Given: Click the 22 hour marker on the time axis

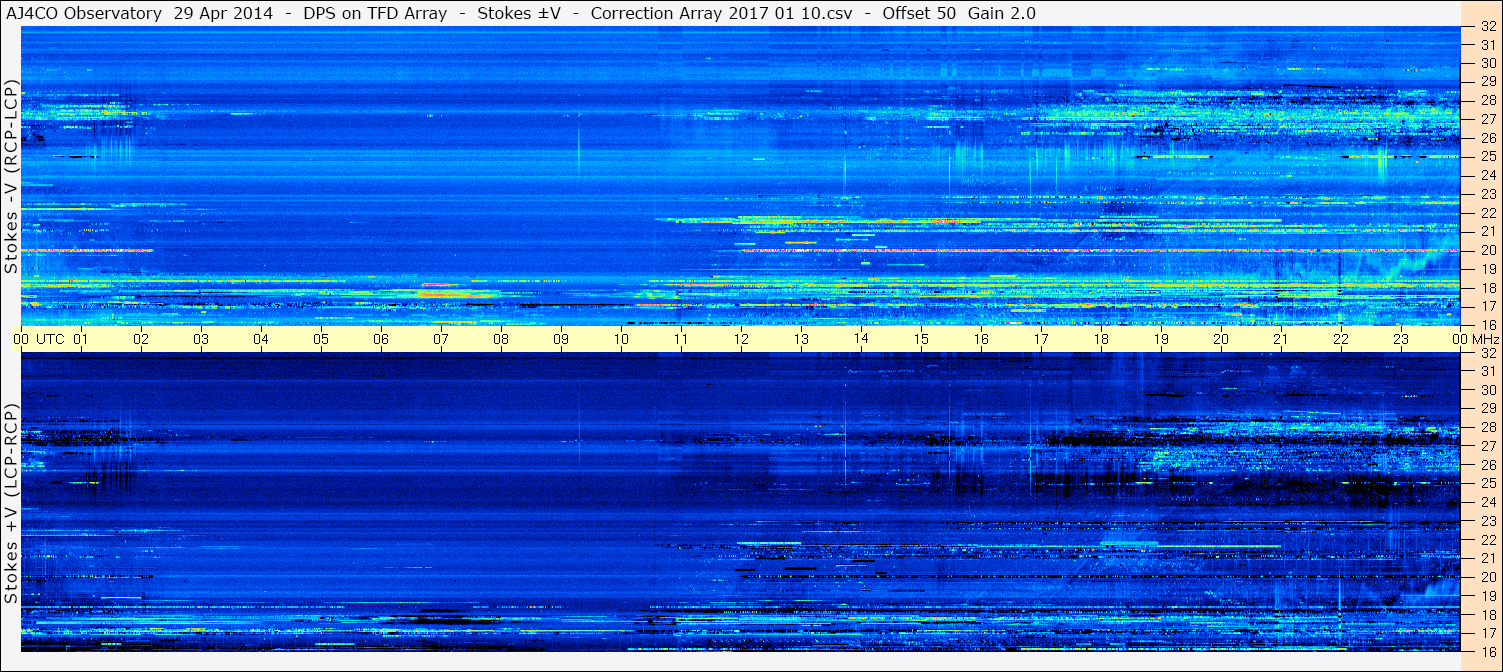Looking at the screenshot, I should pos(1341,339).
